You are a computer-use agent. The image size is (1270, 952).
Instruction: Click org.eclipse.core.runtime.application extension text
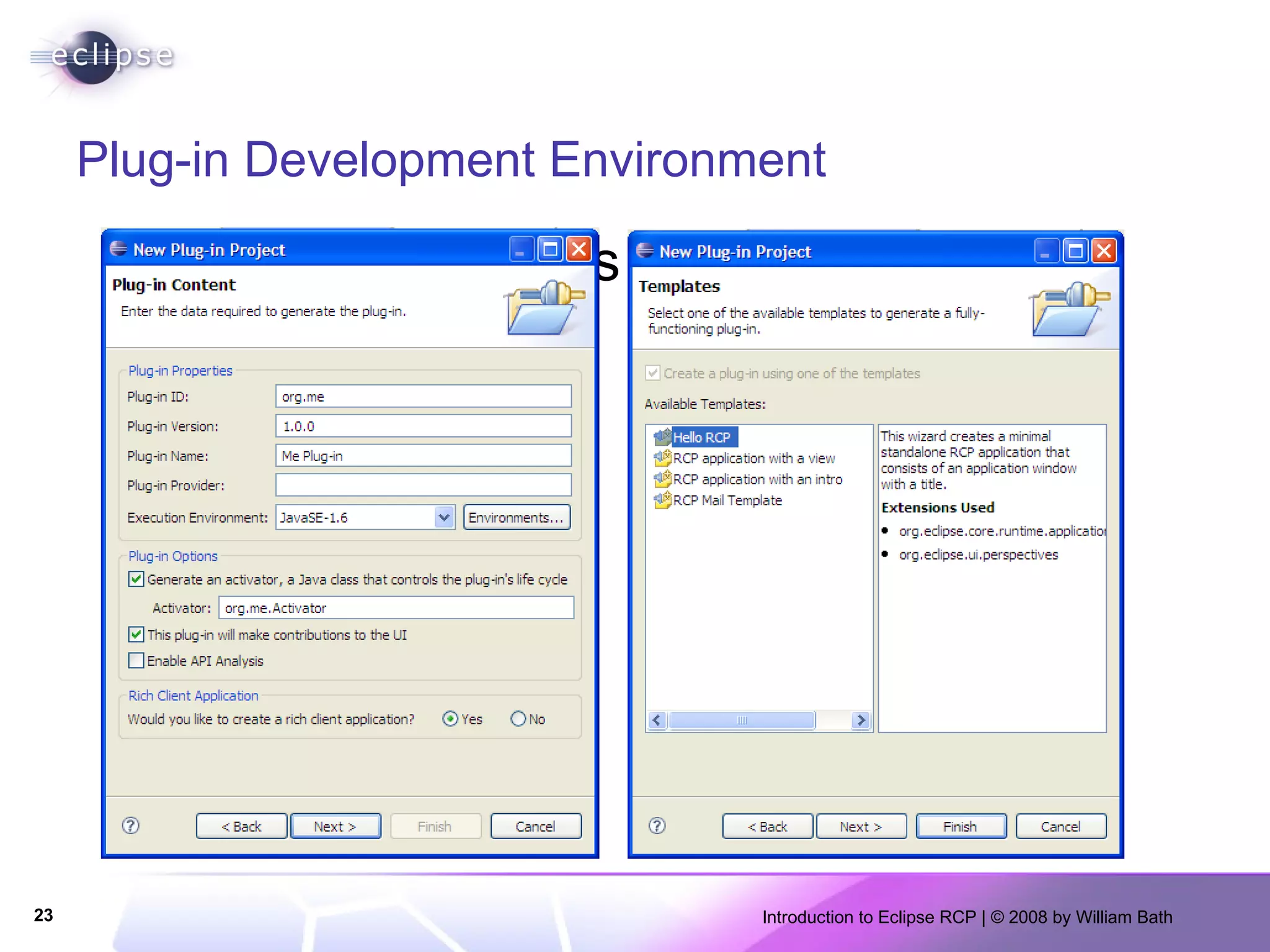click(1002, 531)
